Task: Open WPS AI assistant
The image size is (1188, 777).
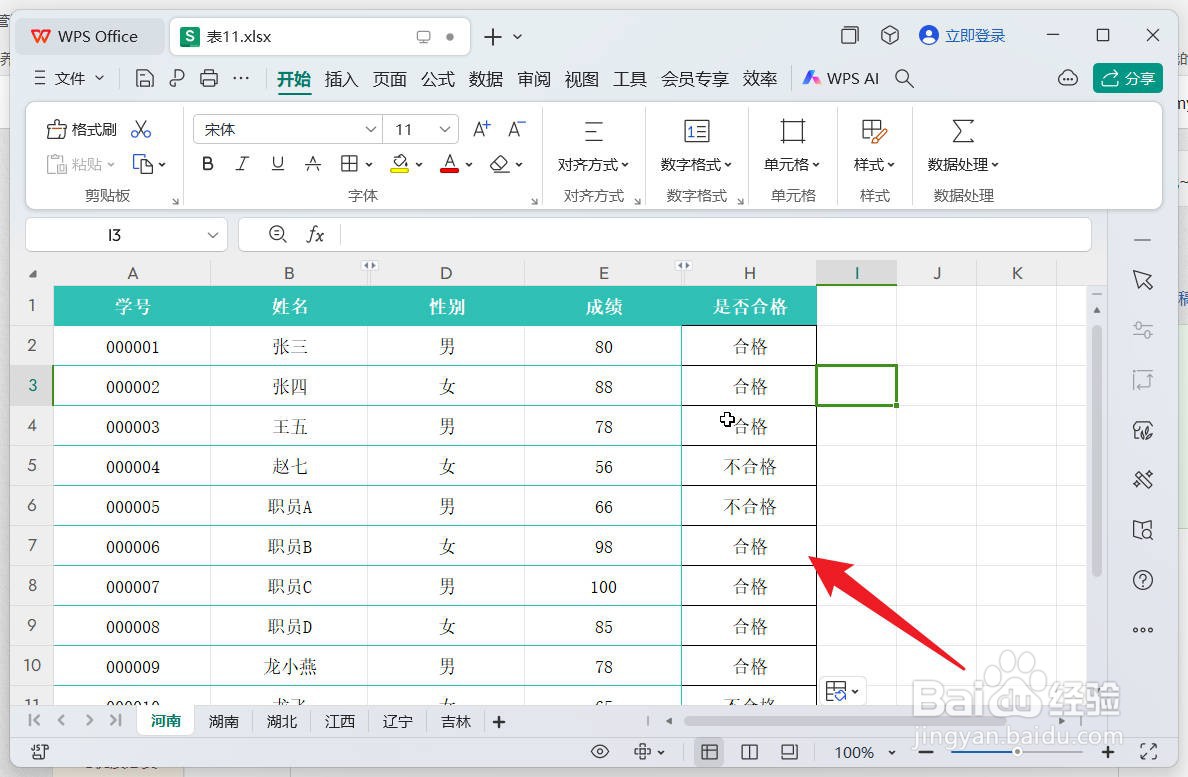Action: coord(840,78)
